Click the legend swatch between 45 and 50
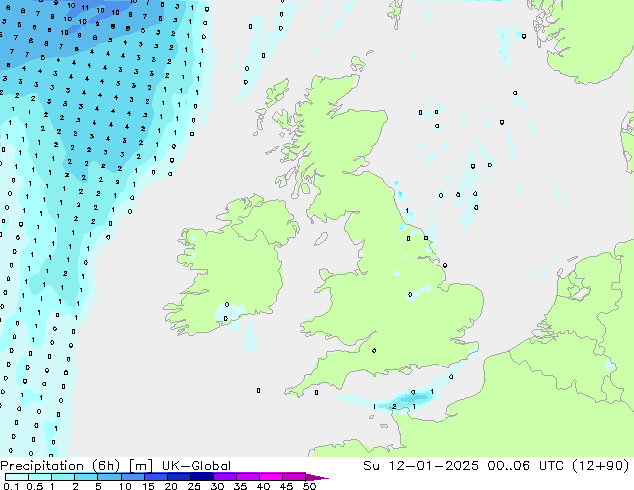The image size is (634, 490). (x=294, y=477)
